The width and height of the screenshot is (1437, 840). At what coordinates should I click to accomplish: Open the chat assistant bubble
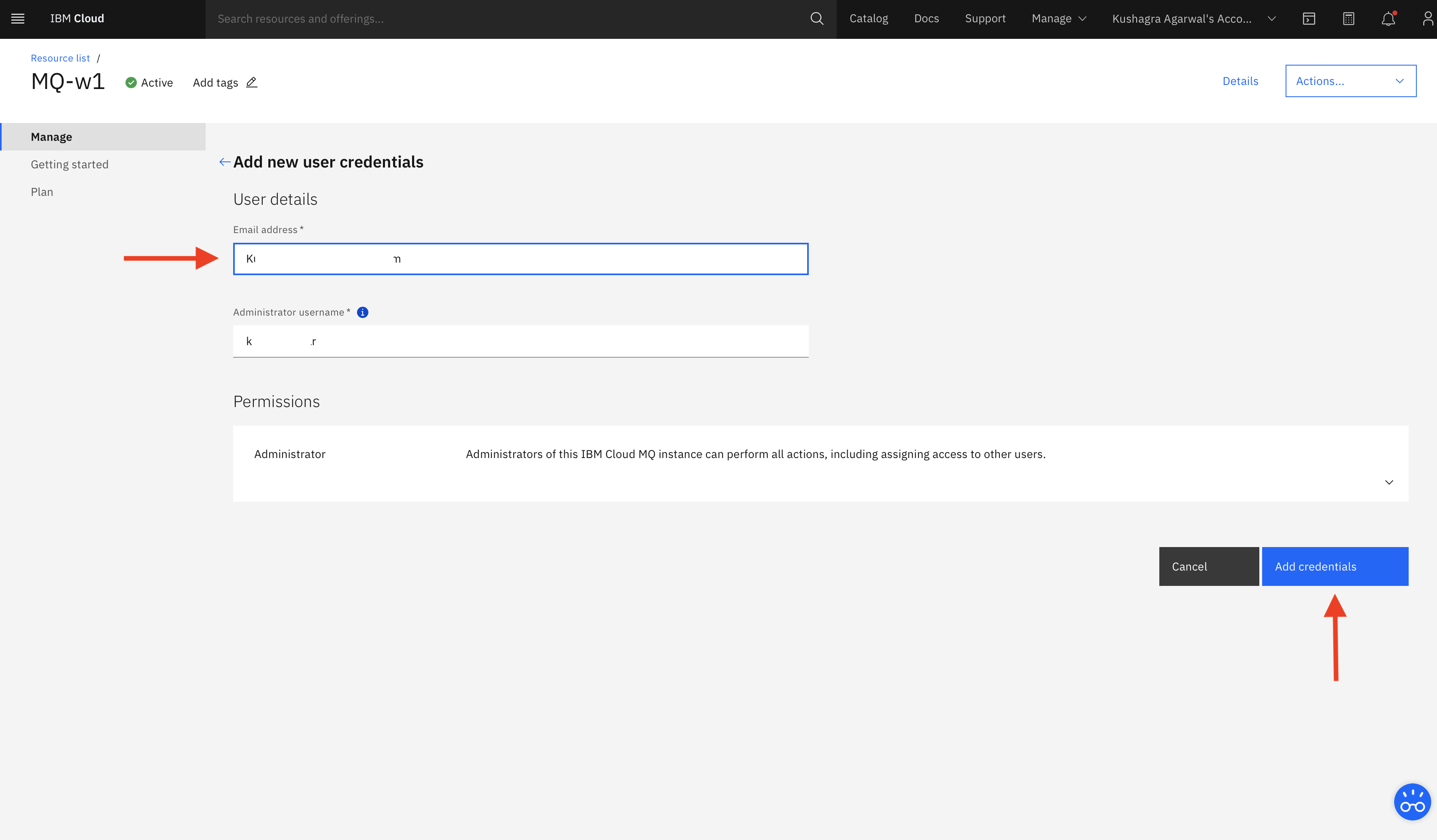pos(1412,802)
